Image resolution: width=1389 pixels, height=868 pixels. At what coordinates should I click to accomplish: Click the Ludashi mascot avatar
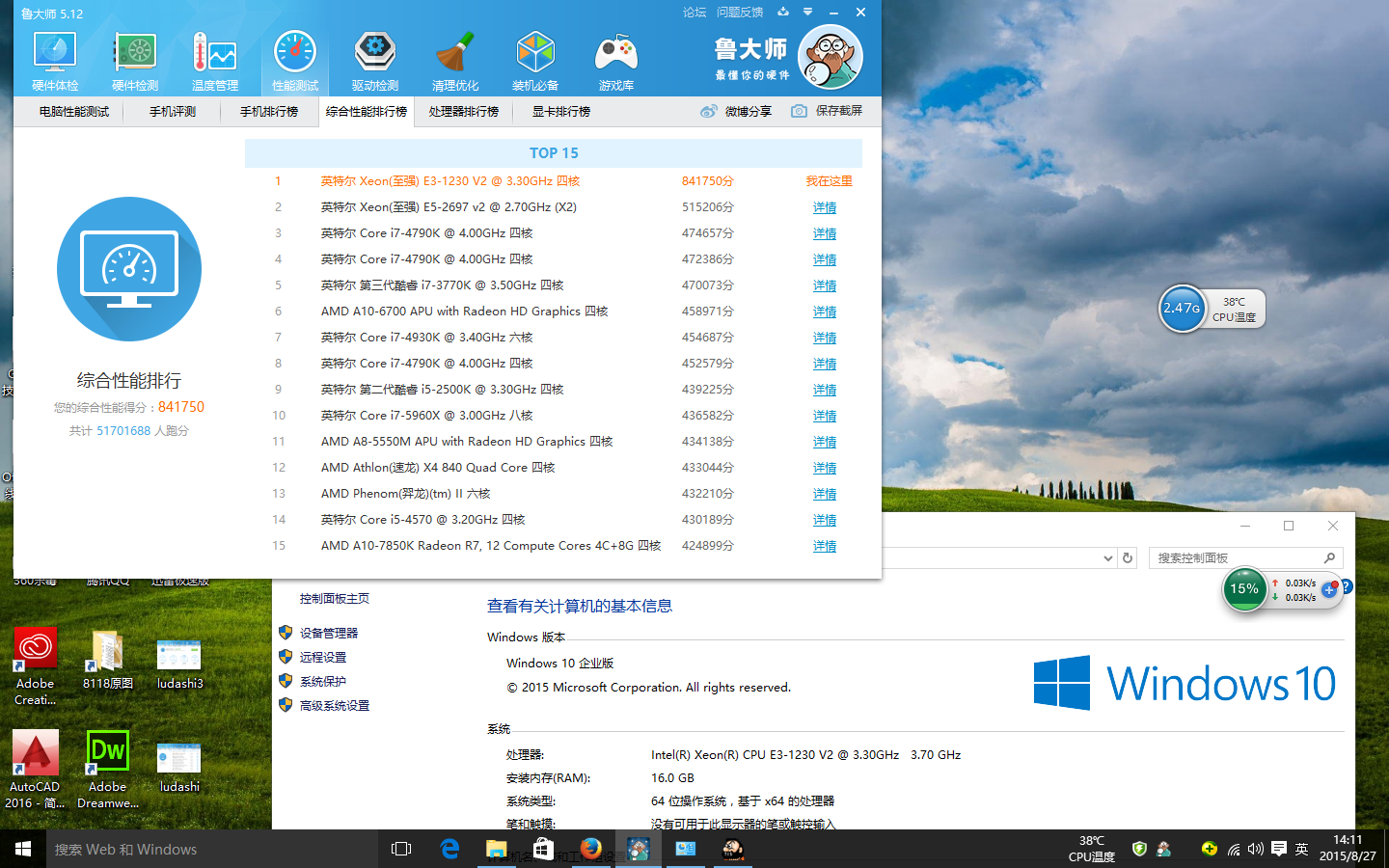831,58
